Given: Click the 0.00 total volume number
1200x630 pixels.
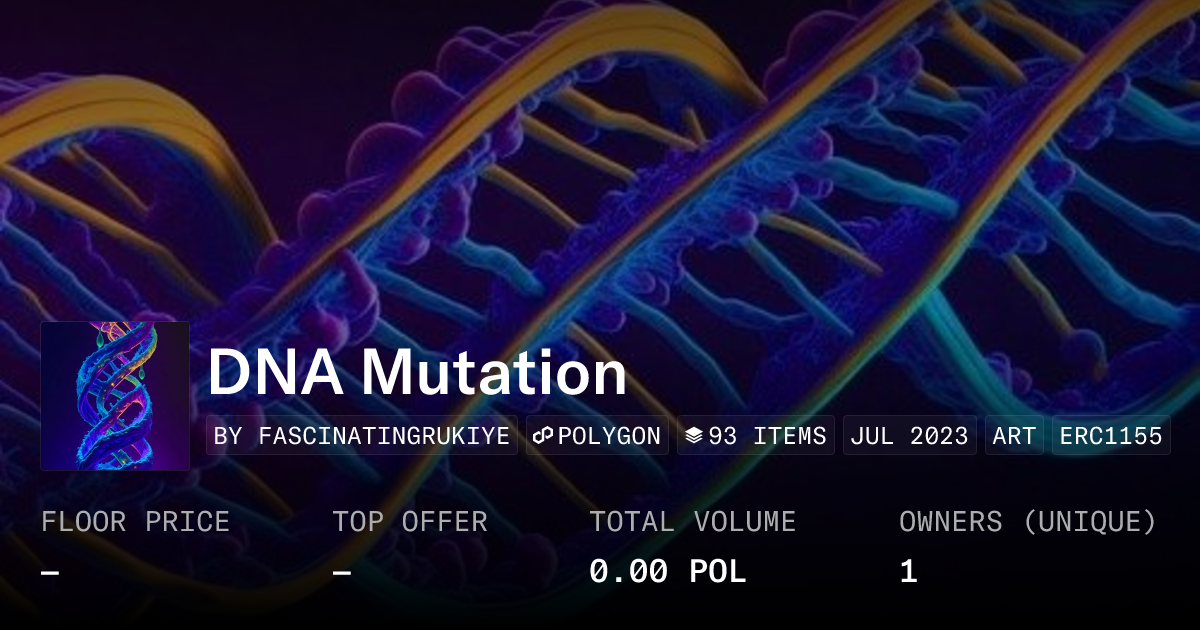Looking at the screenshot, I should pyautogui.click(x=628, y=572).
